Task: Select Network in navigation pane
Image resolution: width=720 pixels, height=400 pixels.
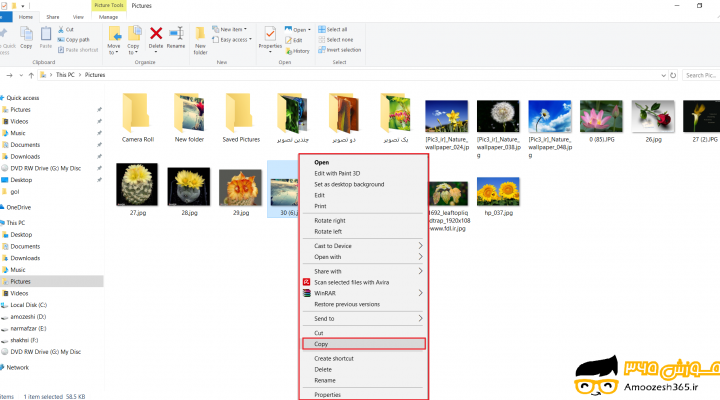Action: coord(17,367)
